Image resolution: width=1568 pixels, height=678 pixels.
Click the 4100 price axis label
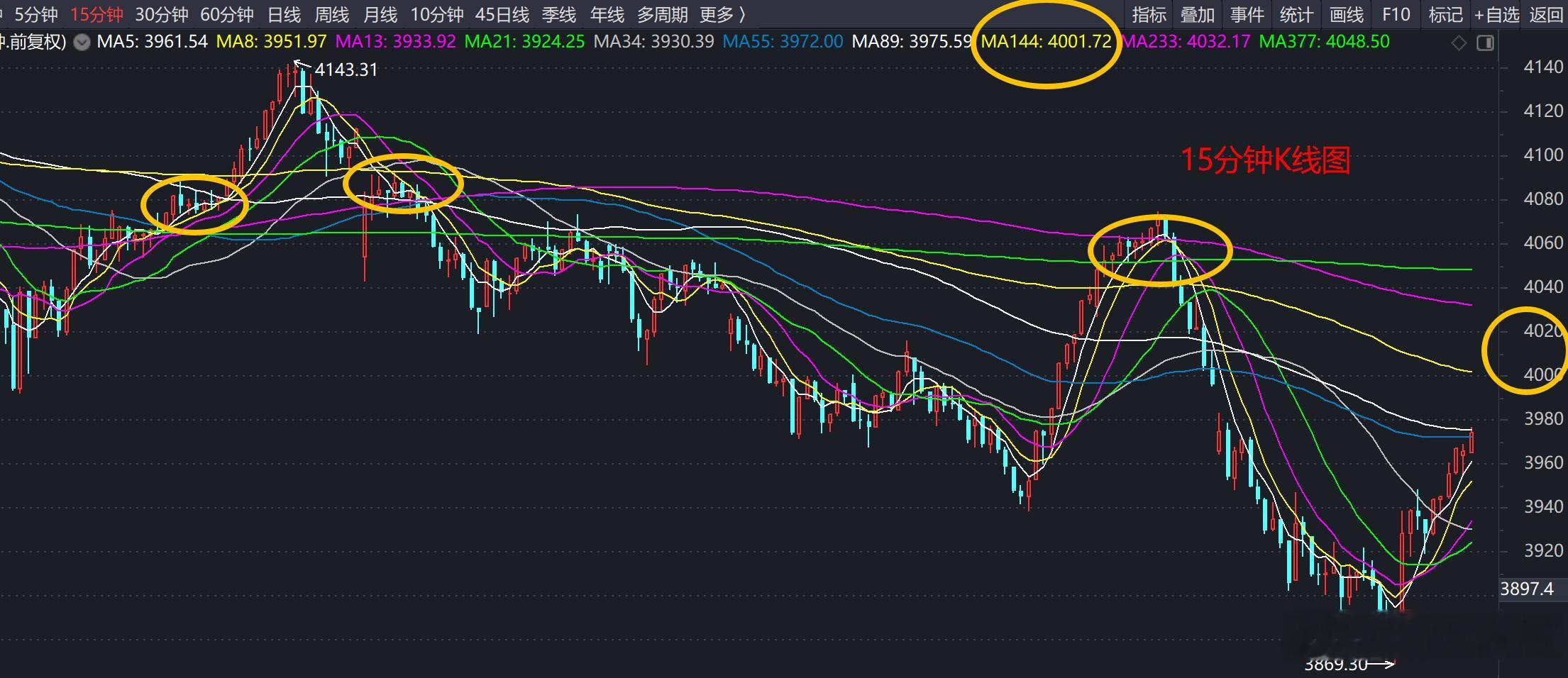tap(1543, 155)
